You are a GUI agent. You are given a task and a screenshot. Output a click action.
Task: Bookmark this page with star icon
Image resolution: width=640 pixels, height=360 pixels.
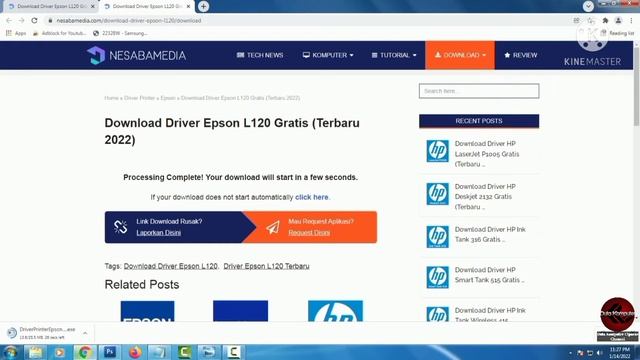(x=591, y=20)
